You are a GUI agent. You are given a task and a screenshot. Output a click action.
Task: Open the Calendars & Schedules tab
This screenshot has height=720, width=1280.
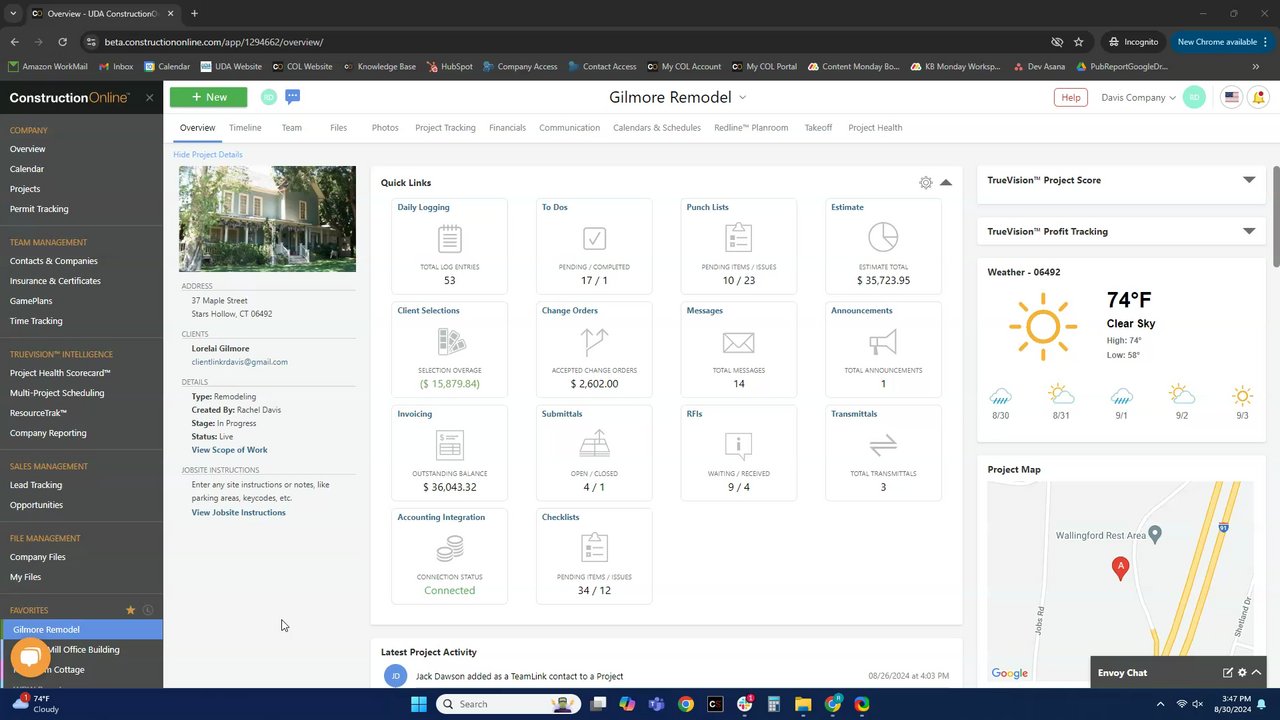pos(657,128)
